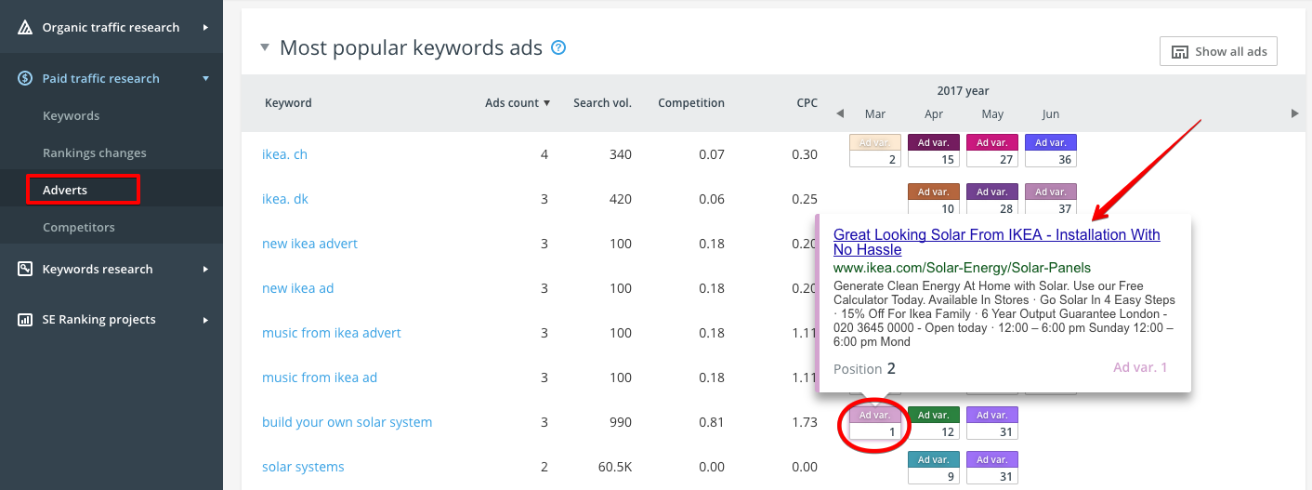
Task: Select ikea. ch March Ad var. position 2
Action: 875,151
